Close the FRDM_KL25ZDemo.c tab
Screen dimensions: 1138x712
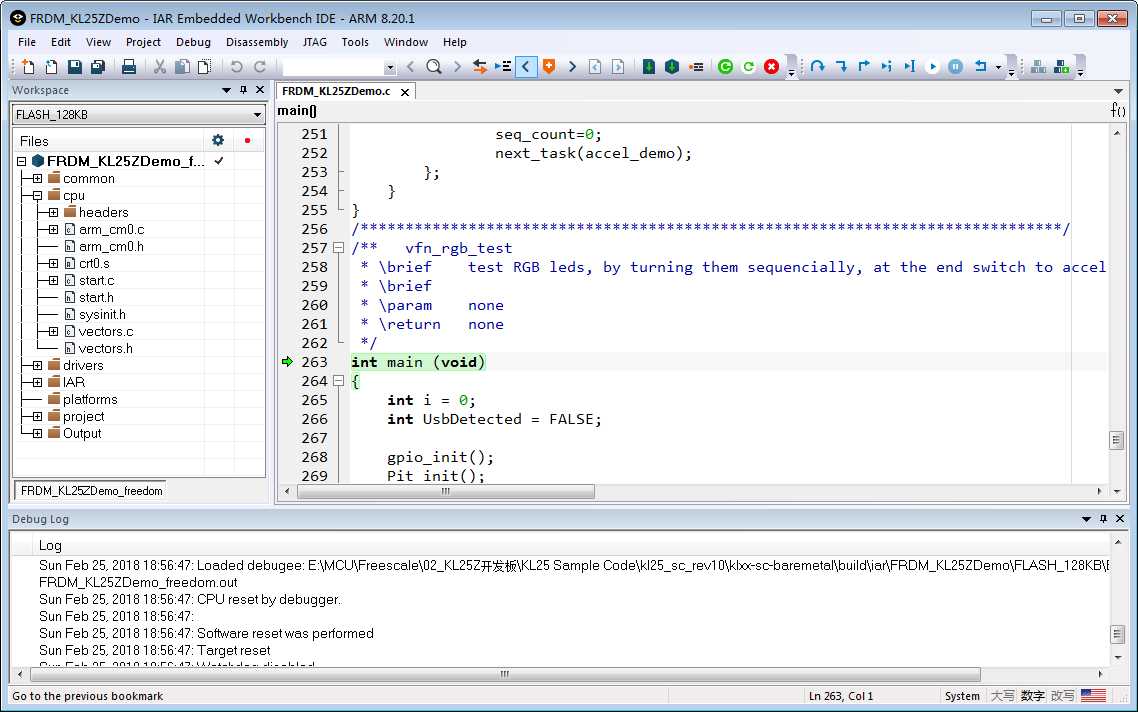coord(405,91)
